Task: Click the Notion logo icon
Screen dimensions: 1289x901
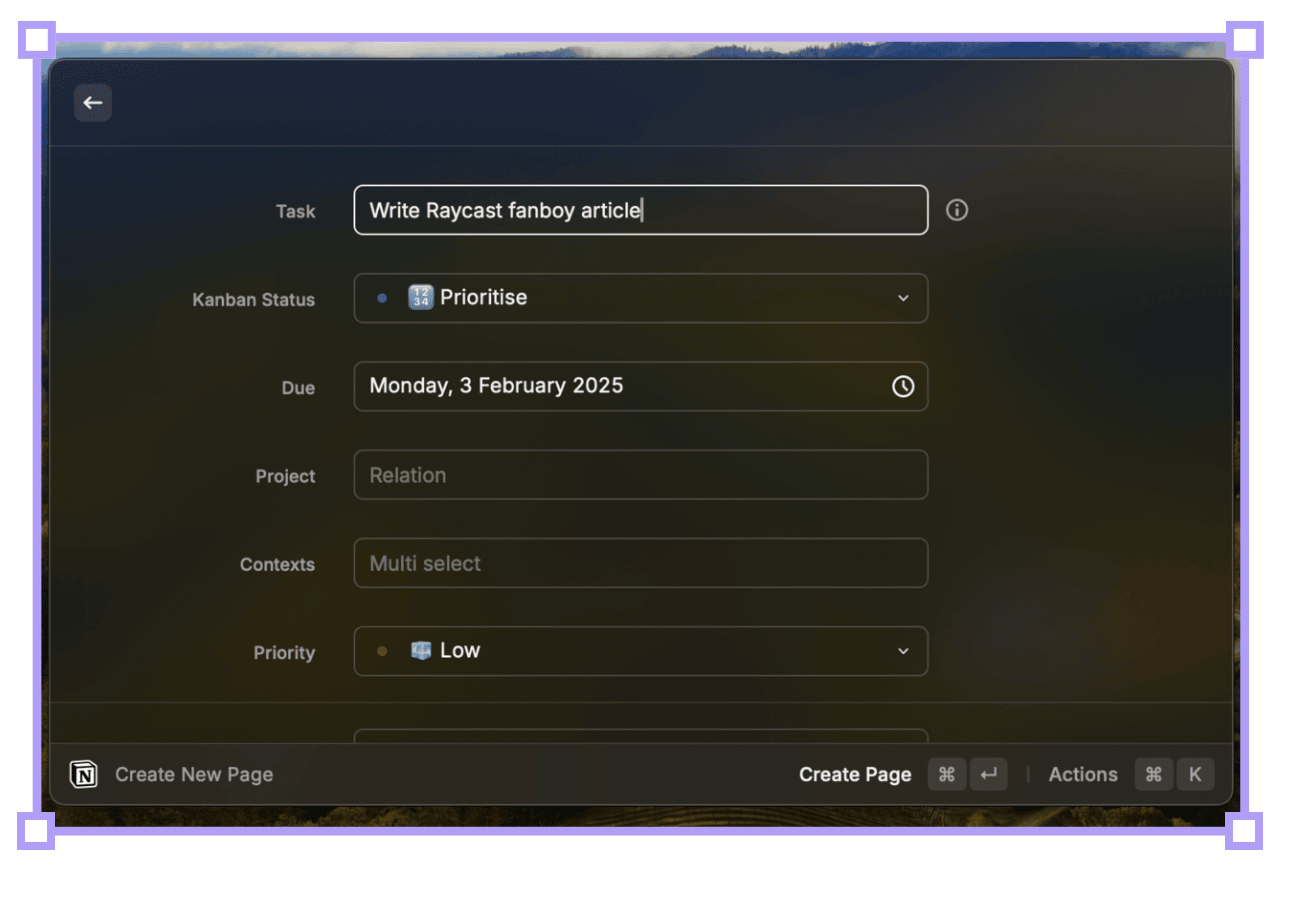Action: point(83,774)
